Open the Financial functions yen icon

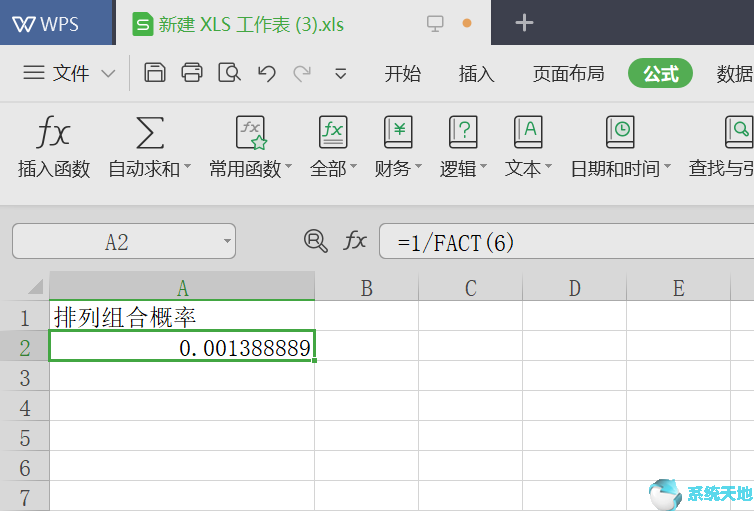point(398,132)
